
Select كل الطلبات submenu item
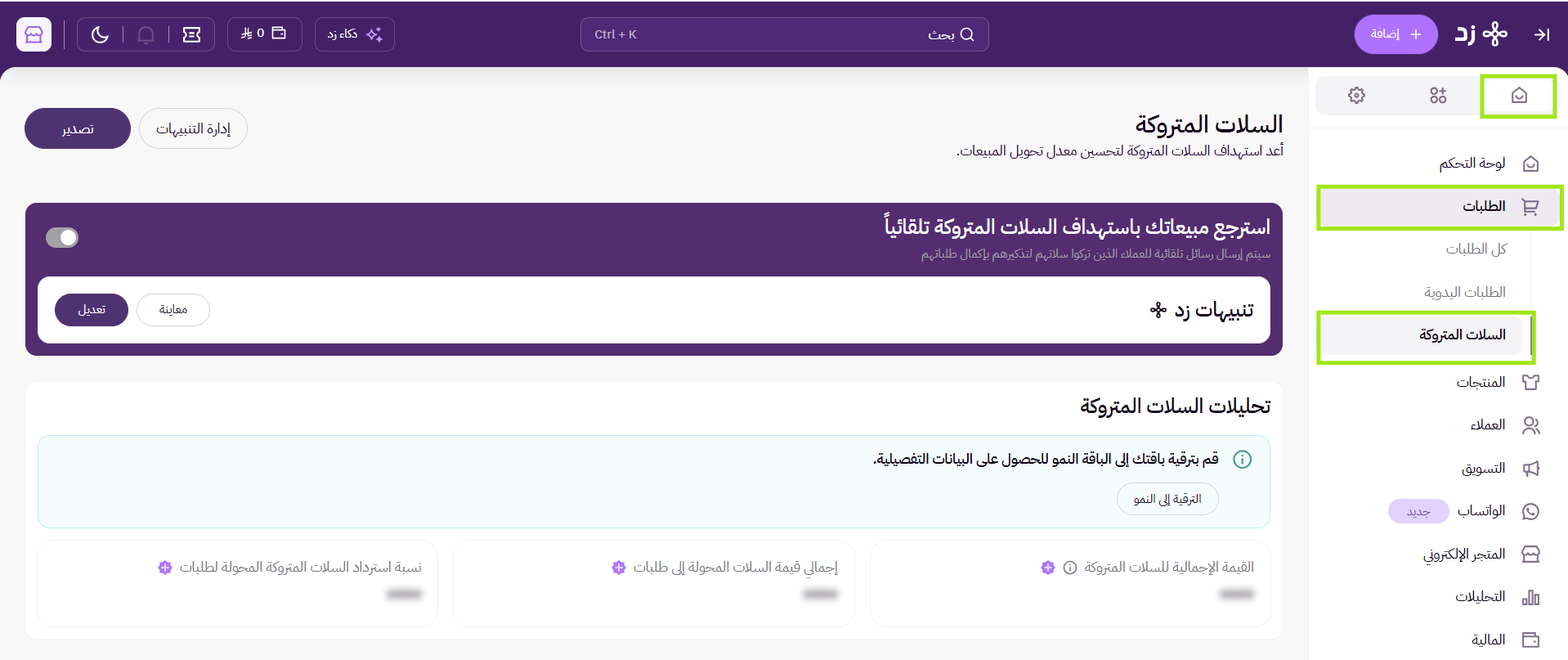pos(1476,249)
